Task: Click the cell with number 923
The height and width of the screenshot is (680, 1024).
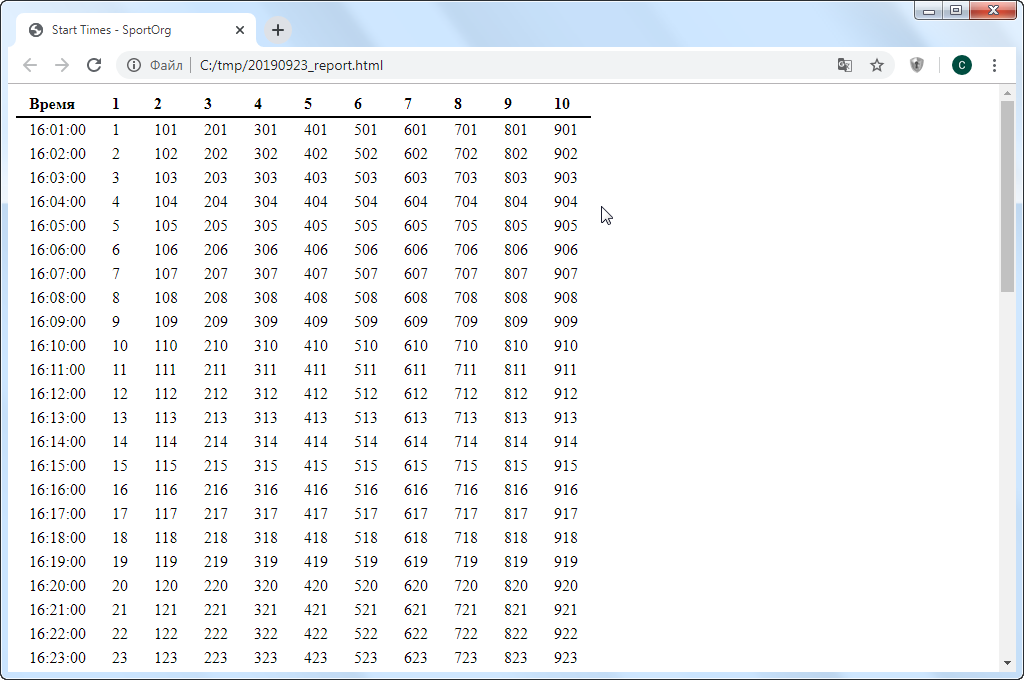Action: point(566,658)
